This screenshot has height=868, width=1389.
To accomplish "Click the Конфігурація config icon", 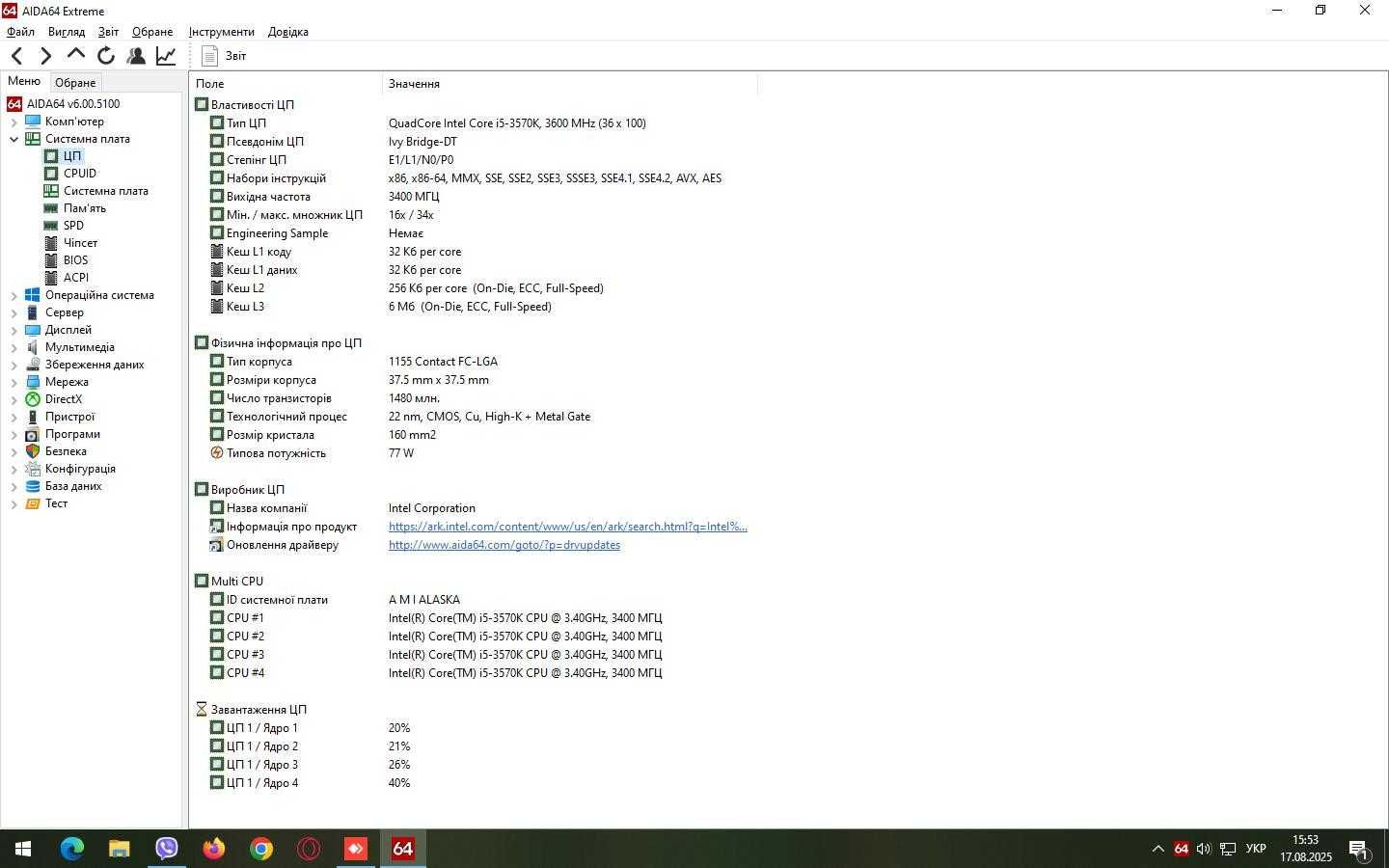I will (x=33, y=469).
